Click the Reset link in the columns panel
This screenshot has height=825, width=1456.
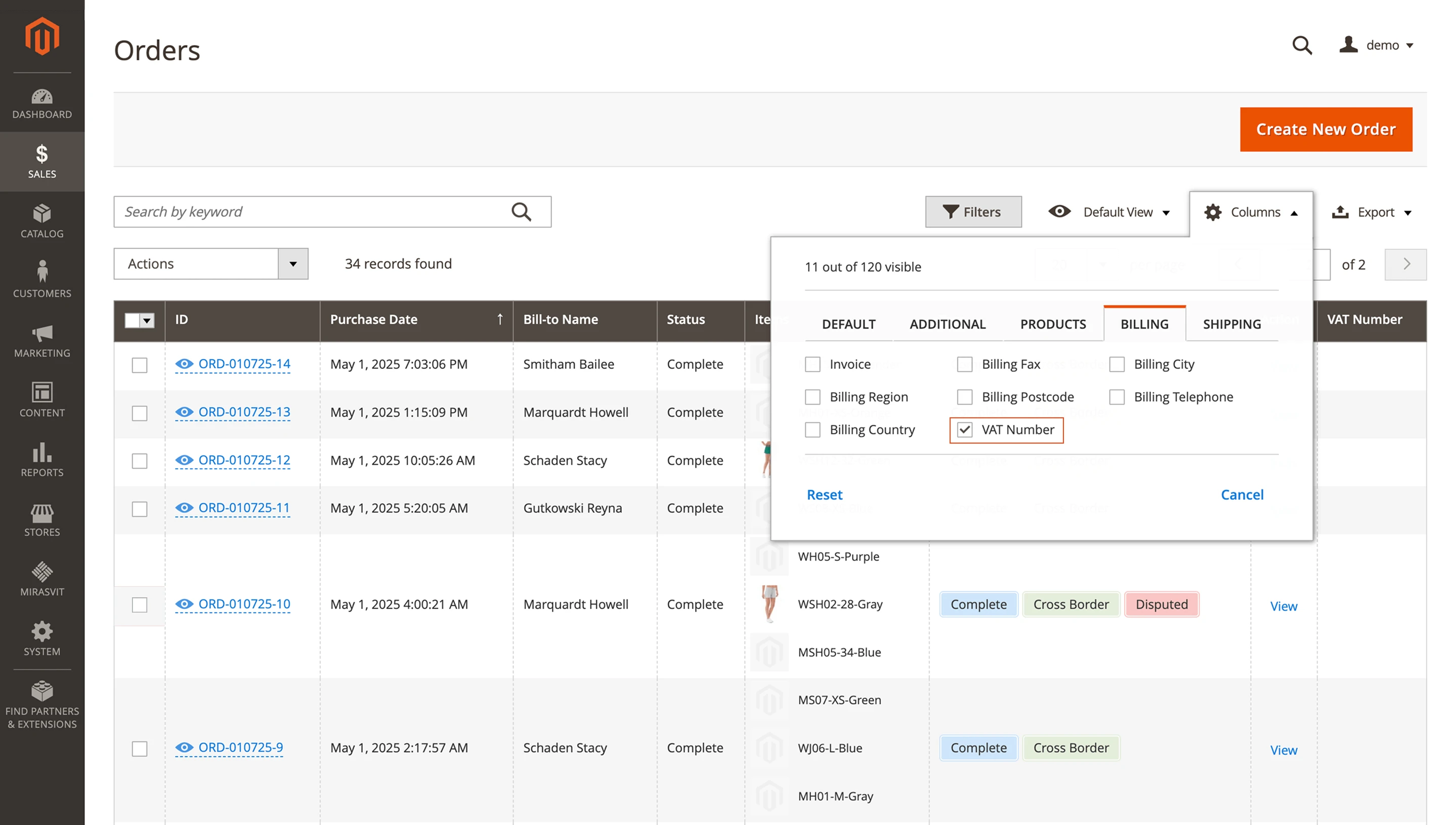824,495
